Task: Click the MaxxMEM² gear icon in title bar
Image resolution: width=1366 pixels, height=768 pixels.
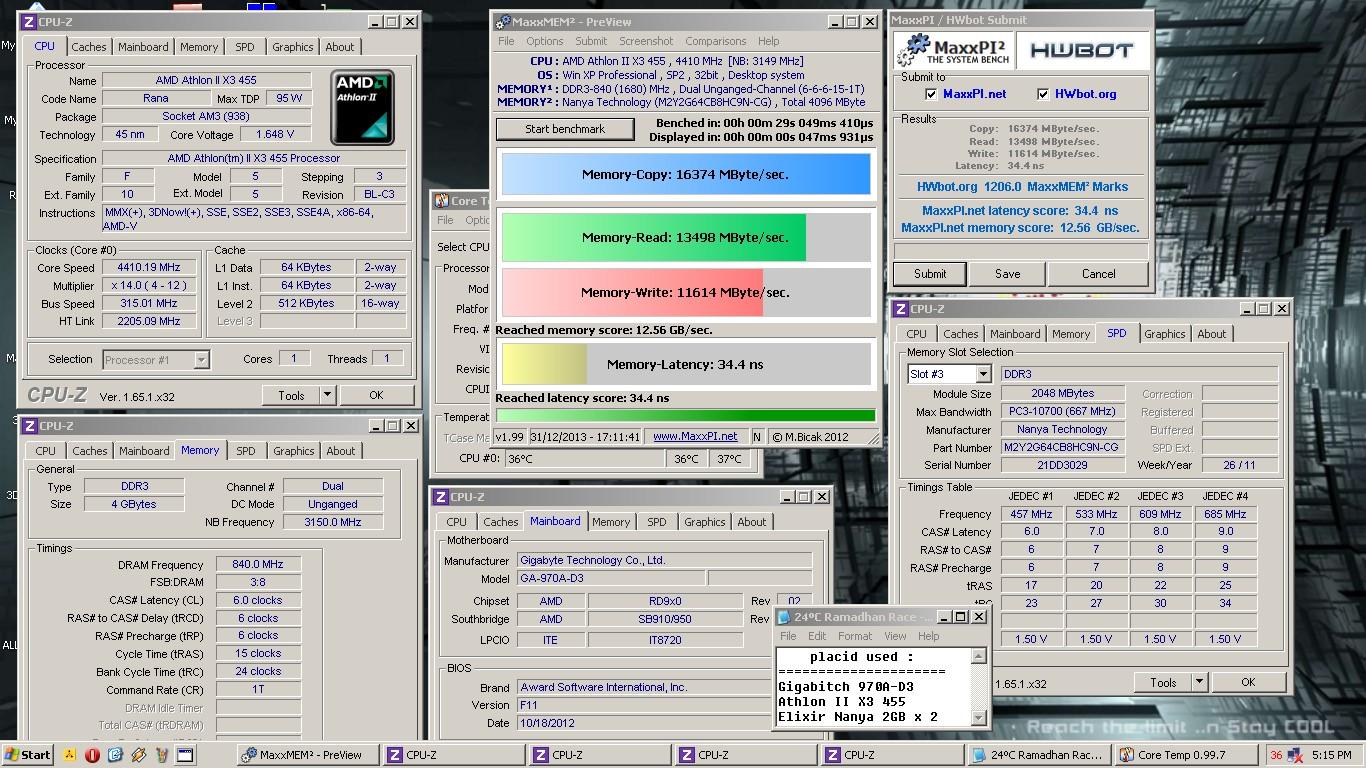Action: (503, 22)
